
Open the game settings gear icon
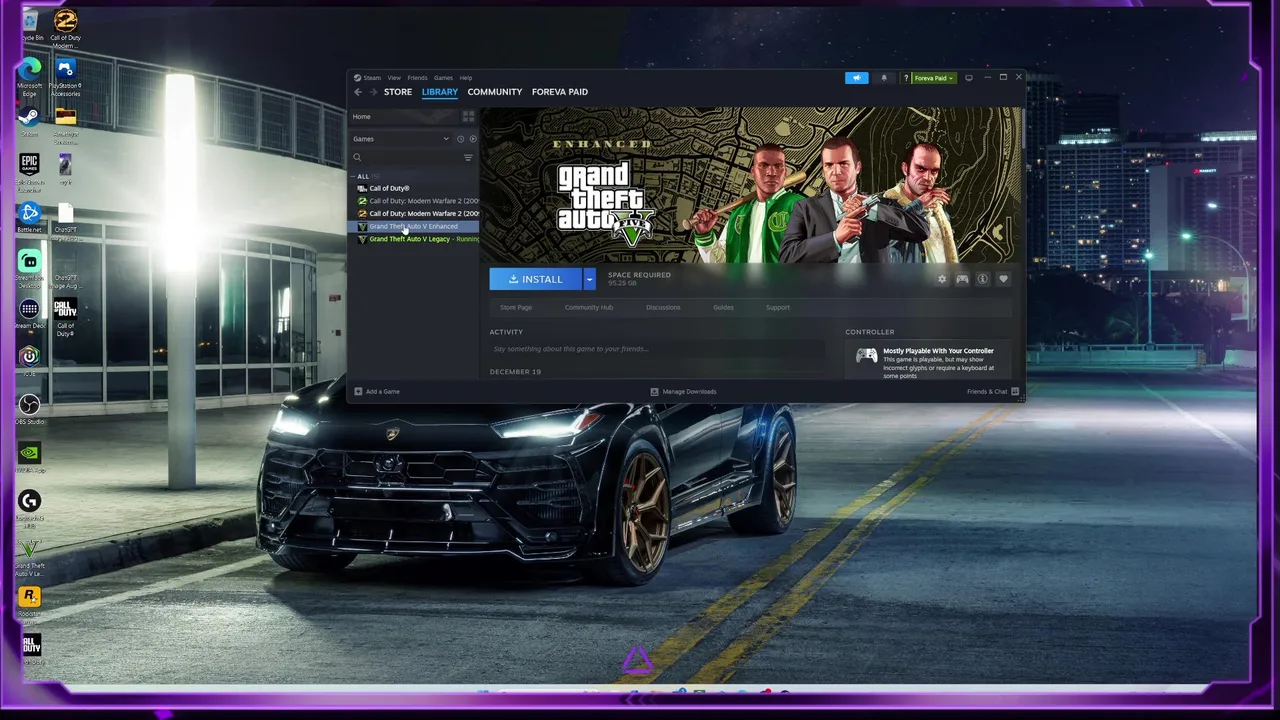941,279
